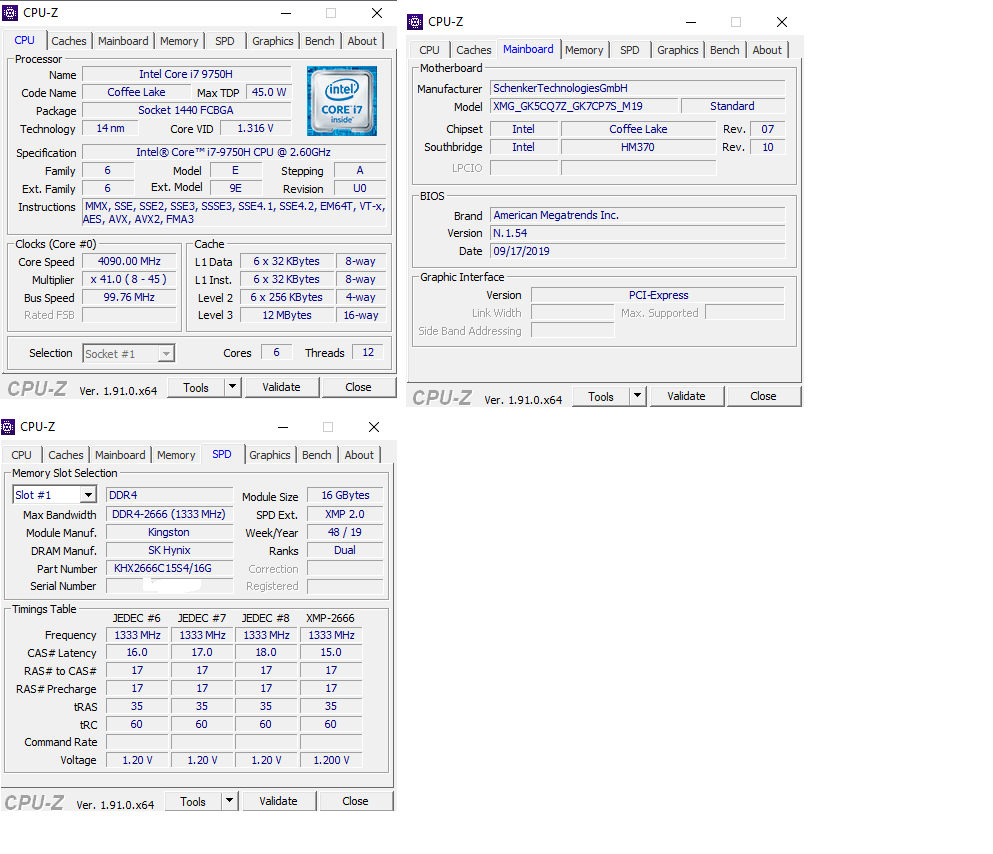The image size is (993, 854).
Task: Open Tools dropdown arrow in SPD window
Action: 229,801
